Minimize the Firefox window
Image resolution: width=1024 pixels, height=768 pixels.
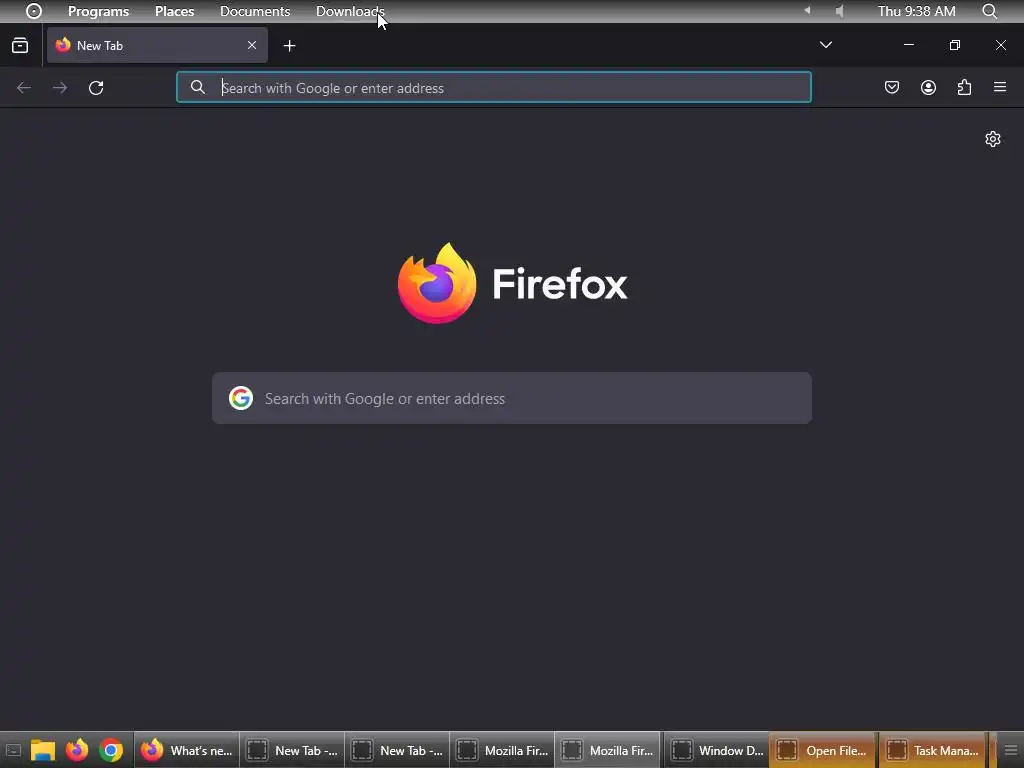pyautogui.click(x=908, y=45)
